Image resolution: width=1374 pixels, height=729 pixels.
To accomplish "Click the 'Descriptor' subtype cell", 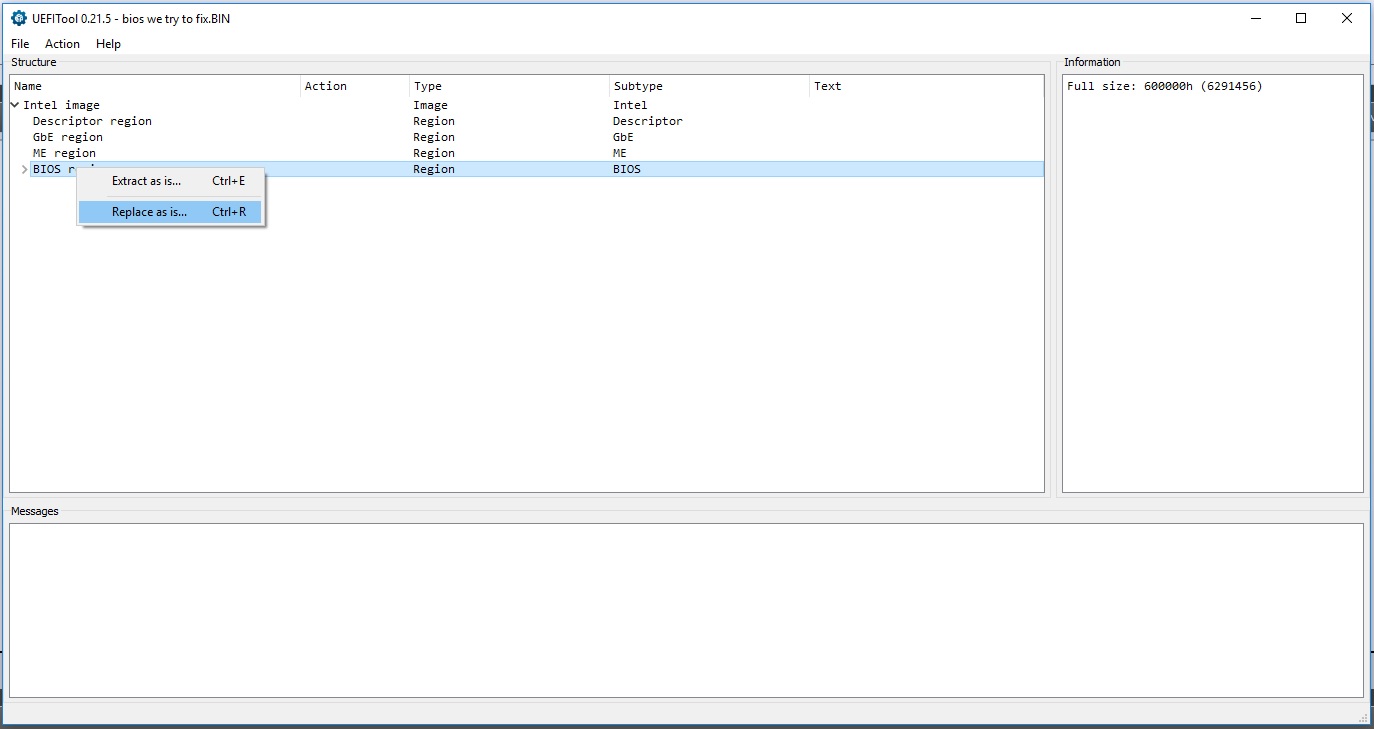I will [648, 121].
